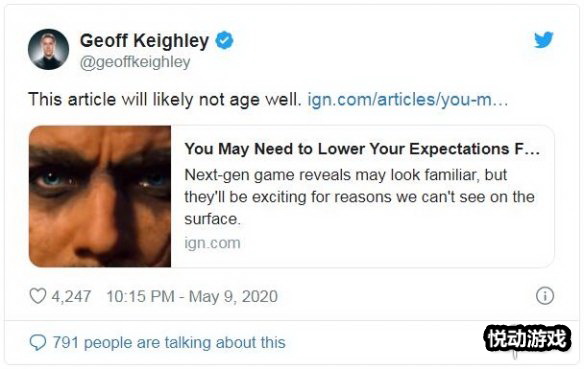
Task: Open '791 people are talking about this'
Action: click(169, 343)
